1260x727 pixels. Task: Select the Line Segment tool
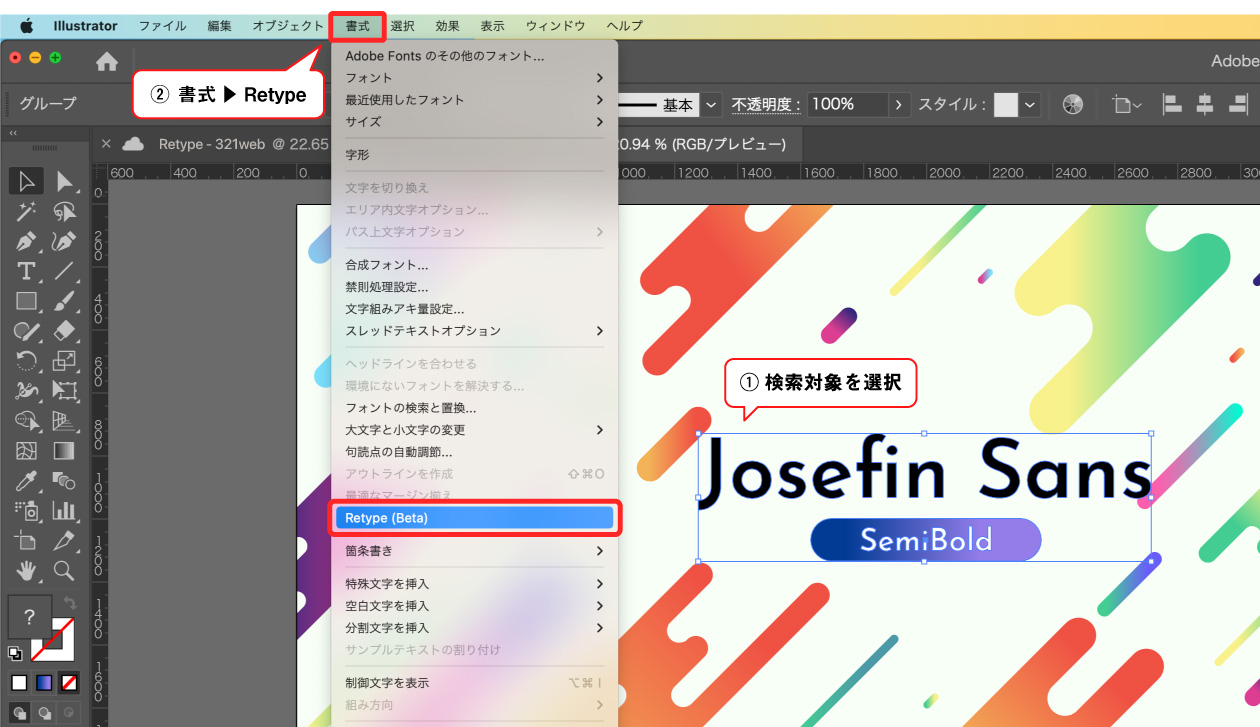65,271
